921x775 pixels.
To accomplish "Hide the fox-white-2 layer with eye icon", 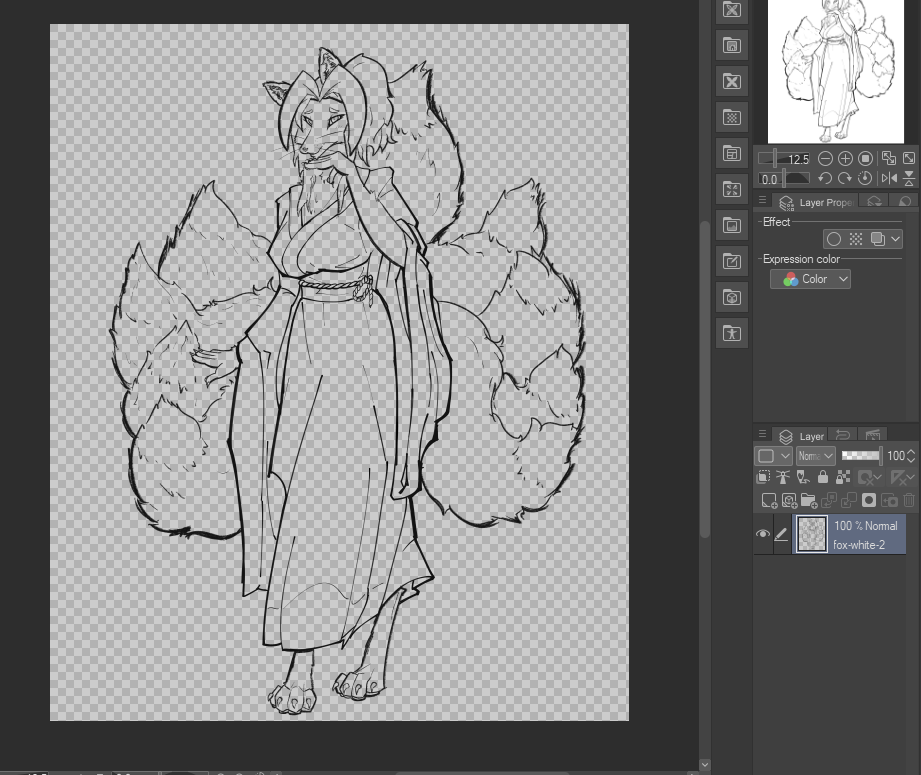I will pyautogui.click(x=763, y=535).
